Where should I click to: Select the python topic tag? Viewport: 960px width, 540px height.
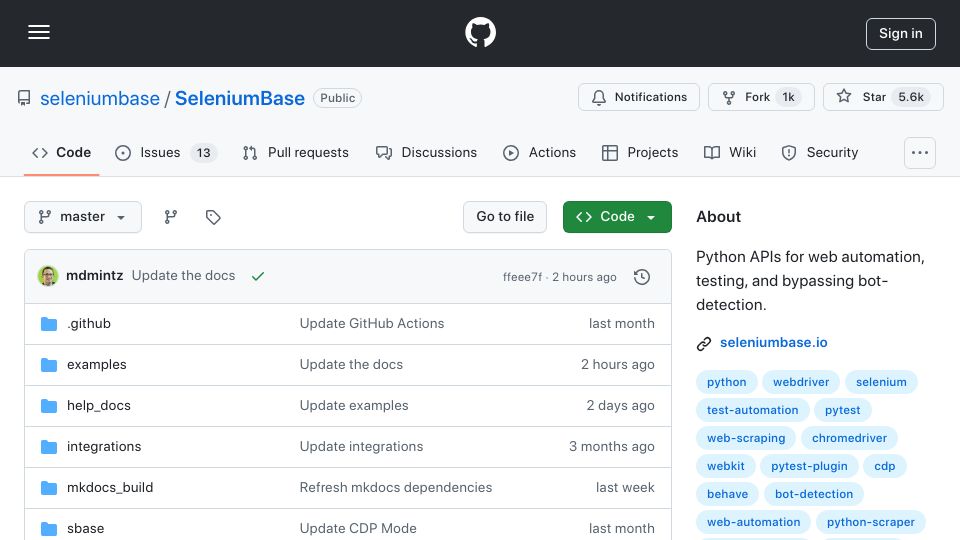click(x=727, y=382)
